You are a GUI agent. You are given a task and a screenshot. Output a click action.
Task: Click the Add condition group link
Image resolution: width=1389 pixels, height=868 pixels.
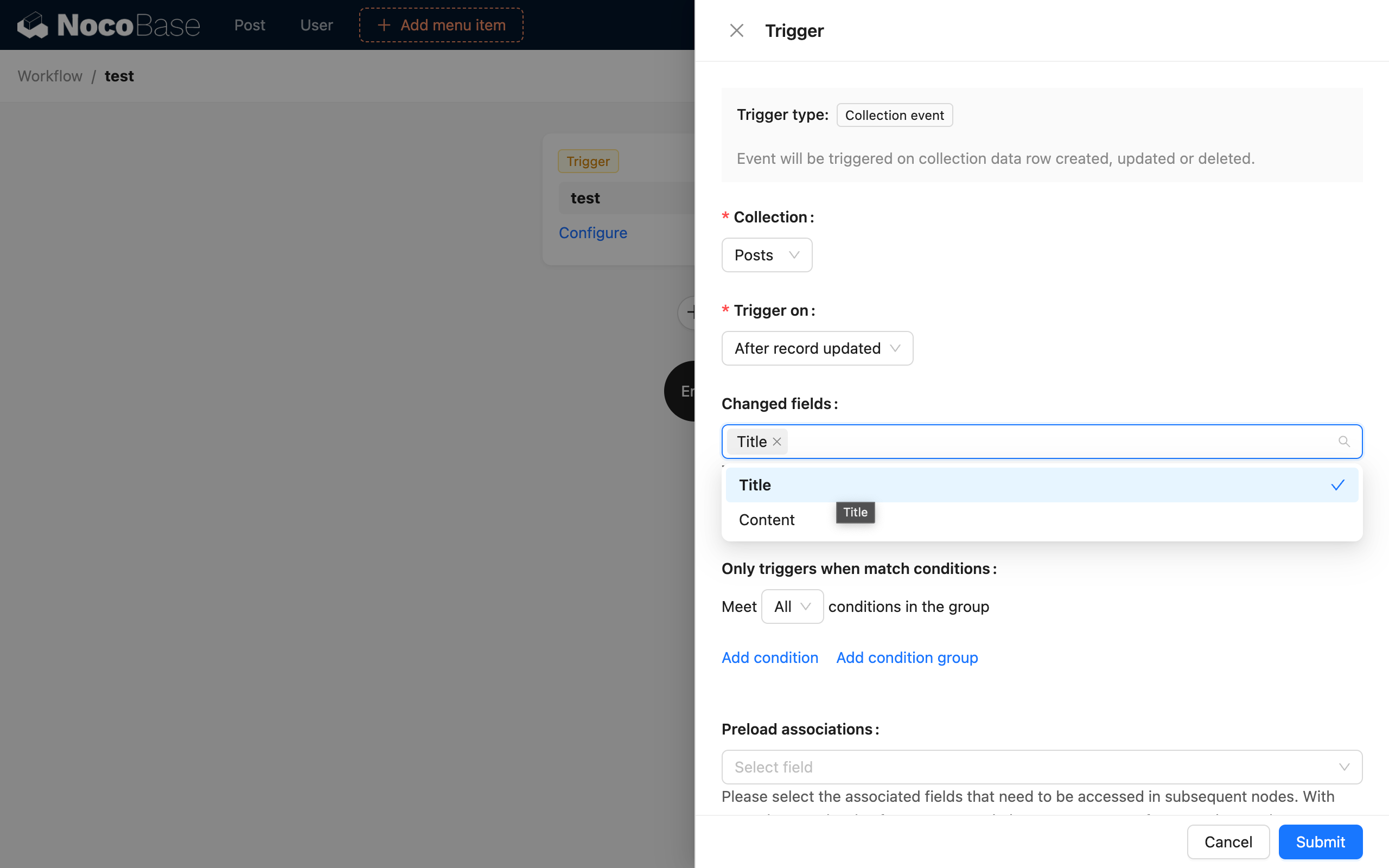tap(906, 658)
